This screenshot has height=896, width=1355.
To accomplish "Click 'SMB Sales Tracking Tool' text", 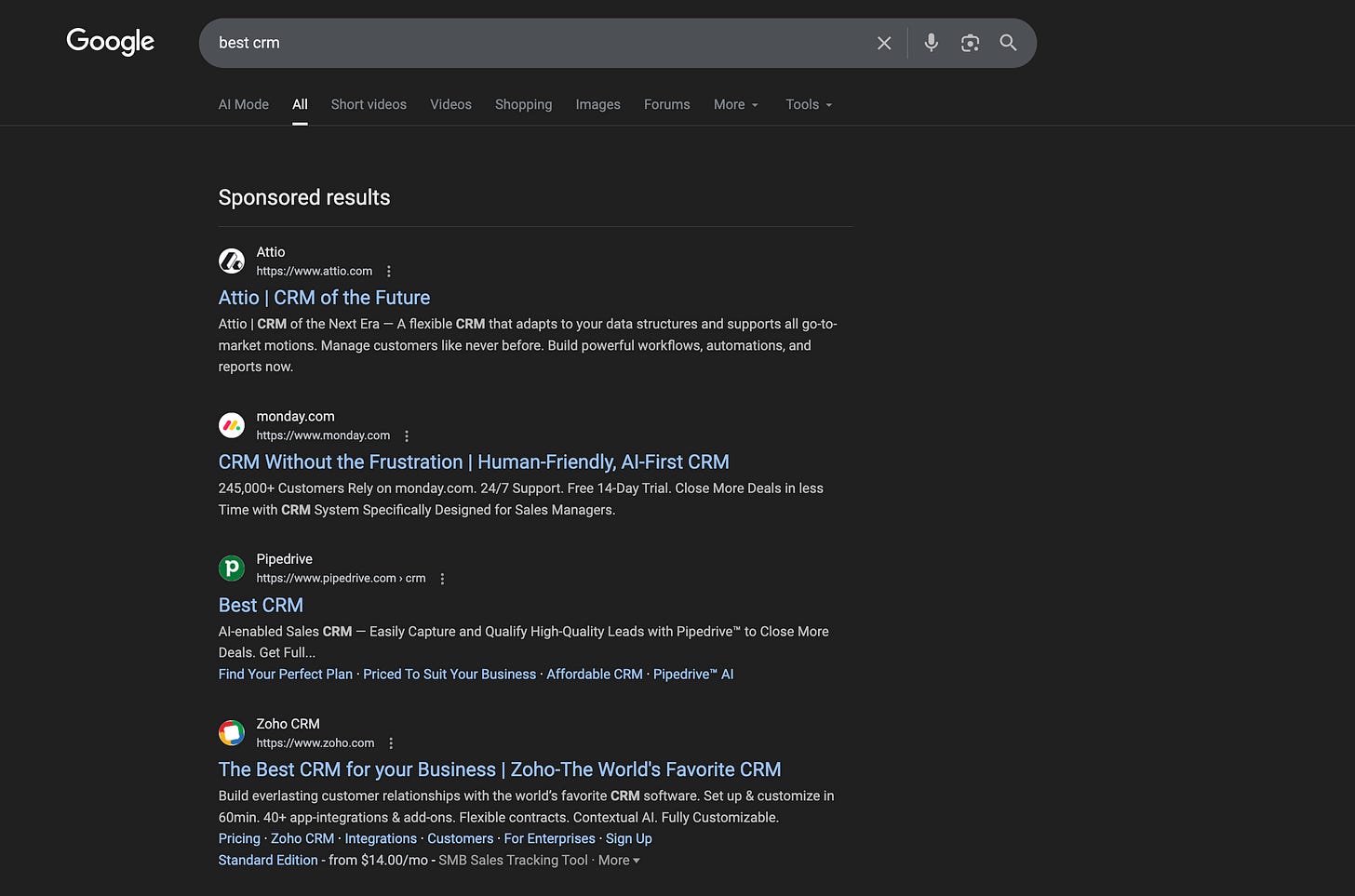I will click(x=513, y=861).
